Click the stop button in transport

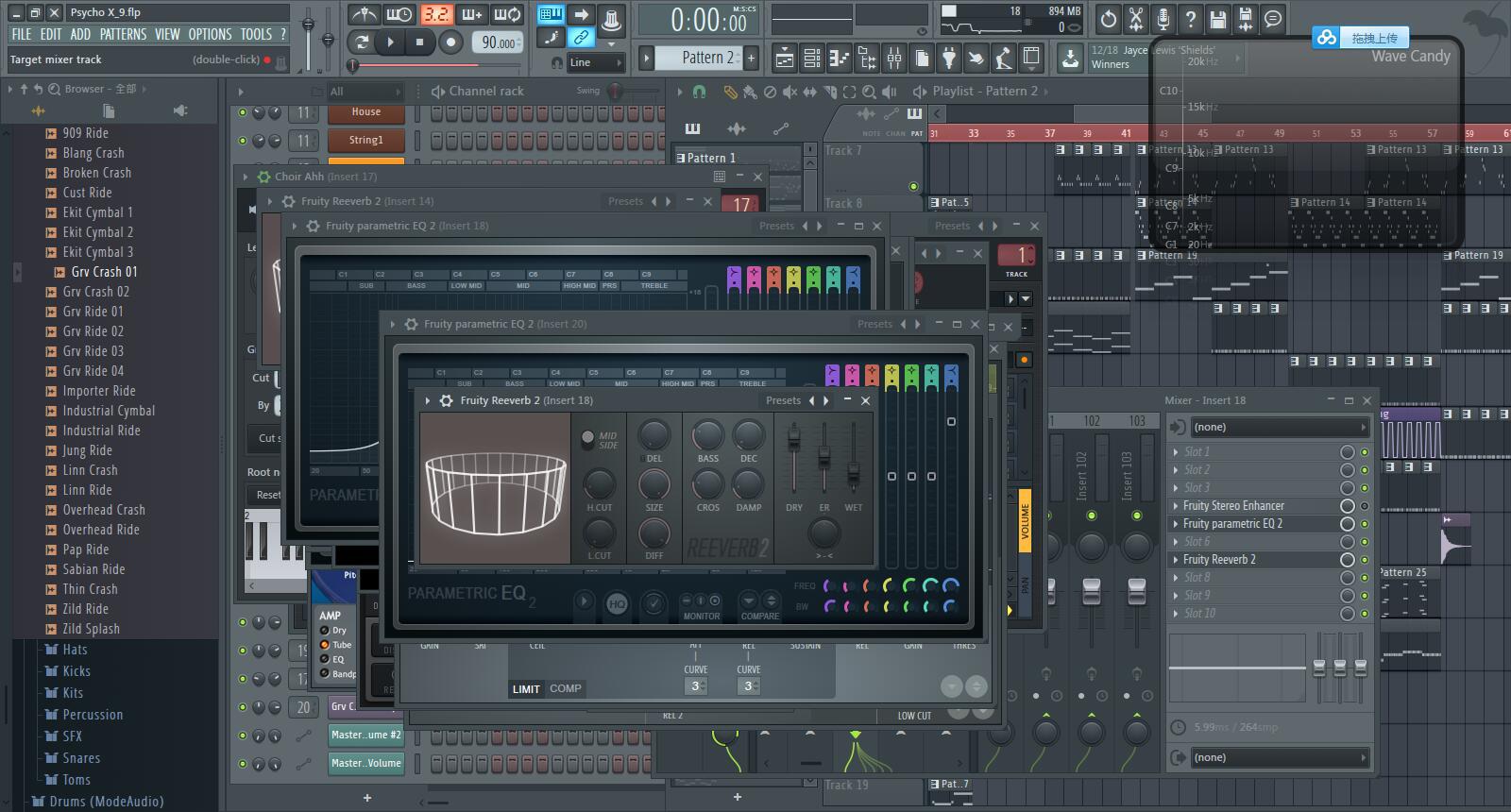419,42
